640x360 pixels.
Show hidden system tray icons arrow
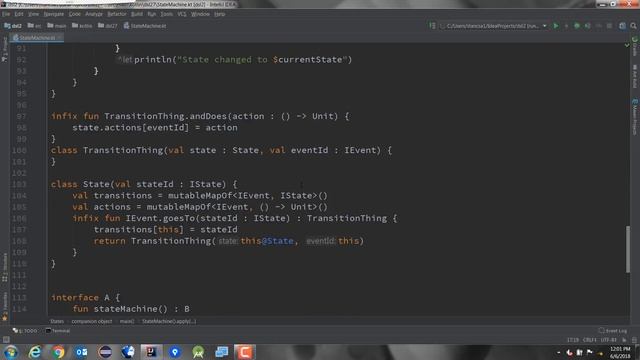tap(558, 353)
